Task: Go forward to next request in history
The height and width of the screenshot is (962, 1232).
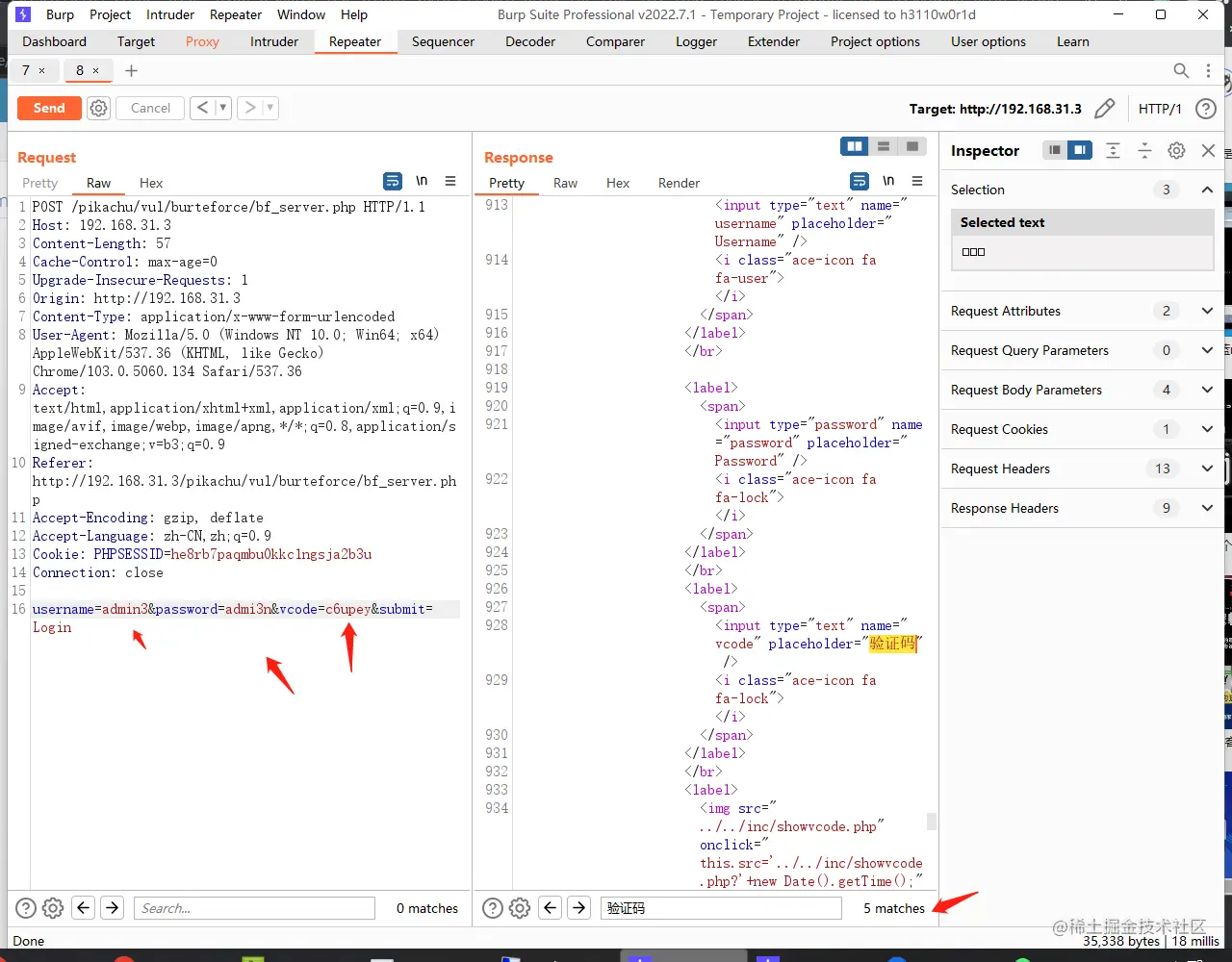Action: coord(249,108)
